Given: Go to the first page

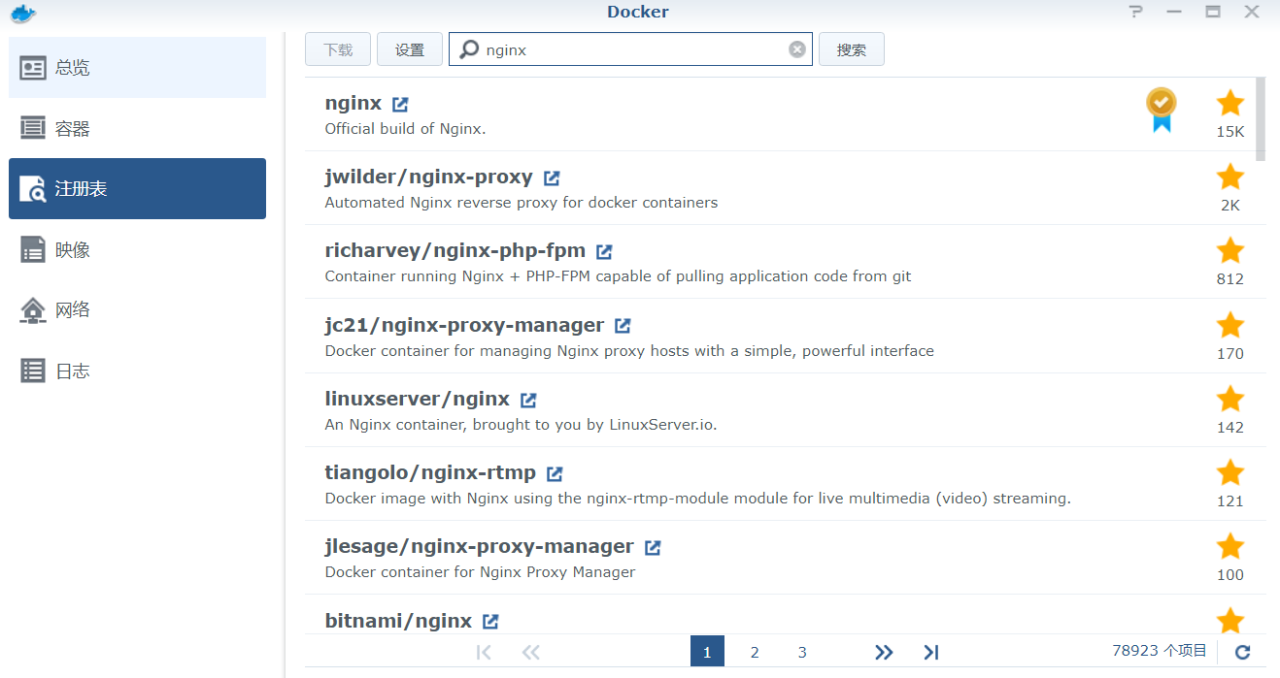Looking at the screenshot, I should coord(484,652).
